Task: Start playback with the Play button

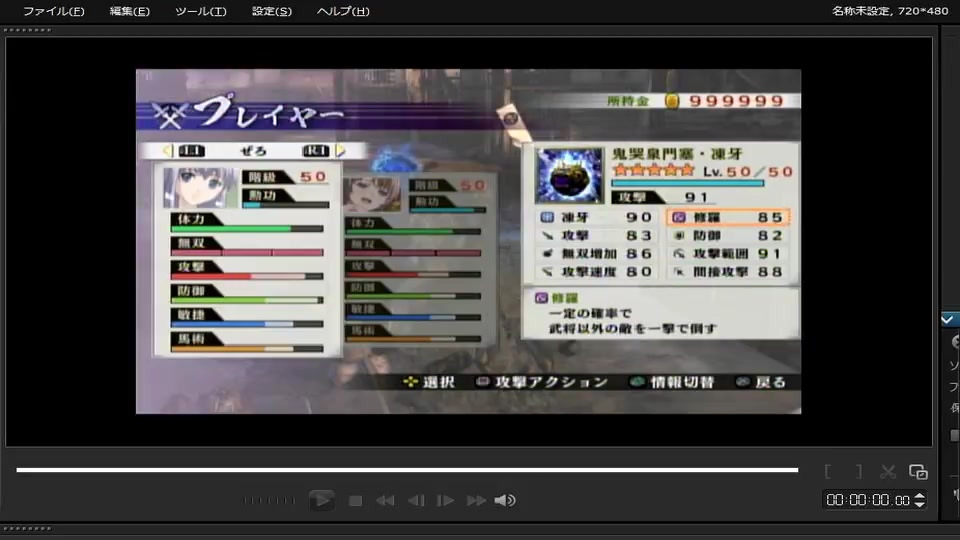Action: (321, 500)
